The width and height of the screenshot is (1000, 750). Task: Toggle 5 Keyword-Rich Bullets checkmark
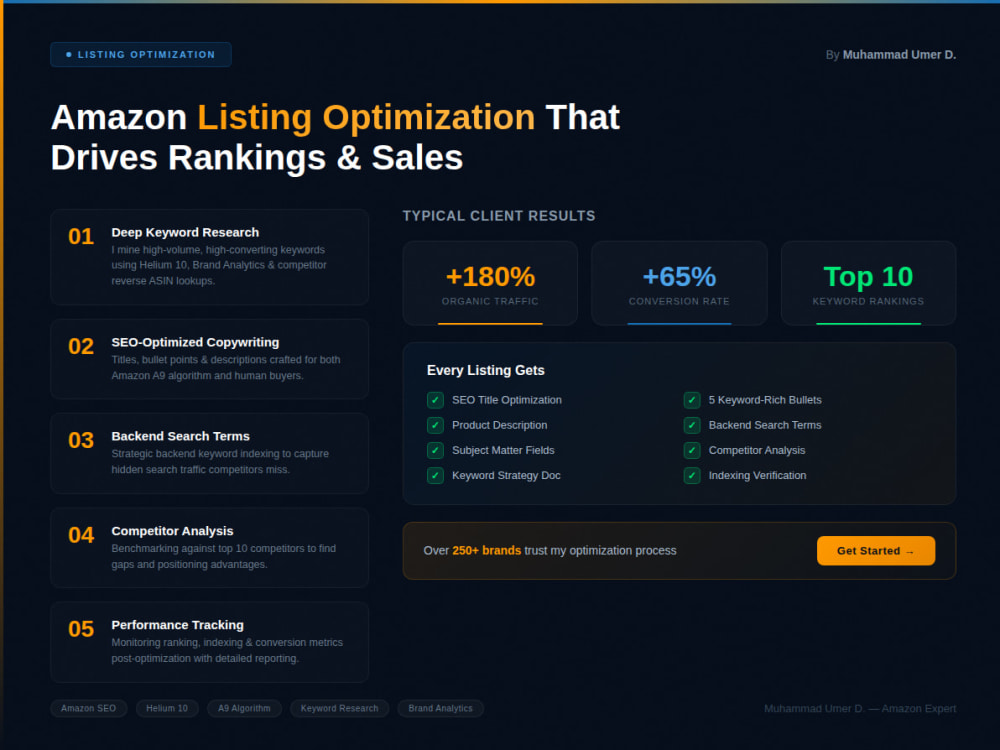click(692, 400)
